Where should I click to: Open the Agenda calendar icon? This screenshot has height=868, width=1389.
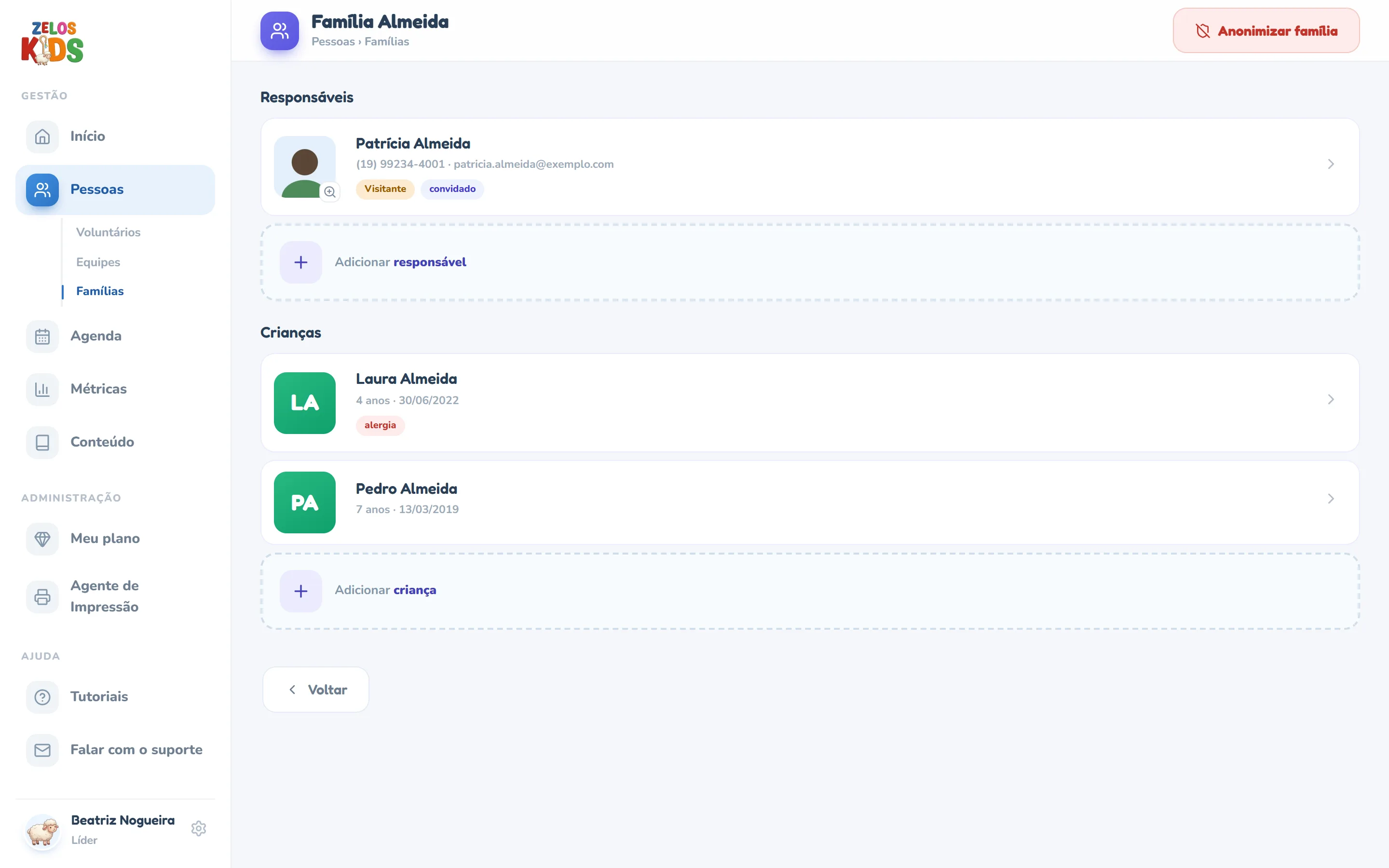coord(42,337)
